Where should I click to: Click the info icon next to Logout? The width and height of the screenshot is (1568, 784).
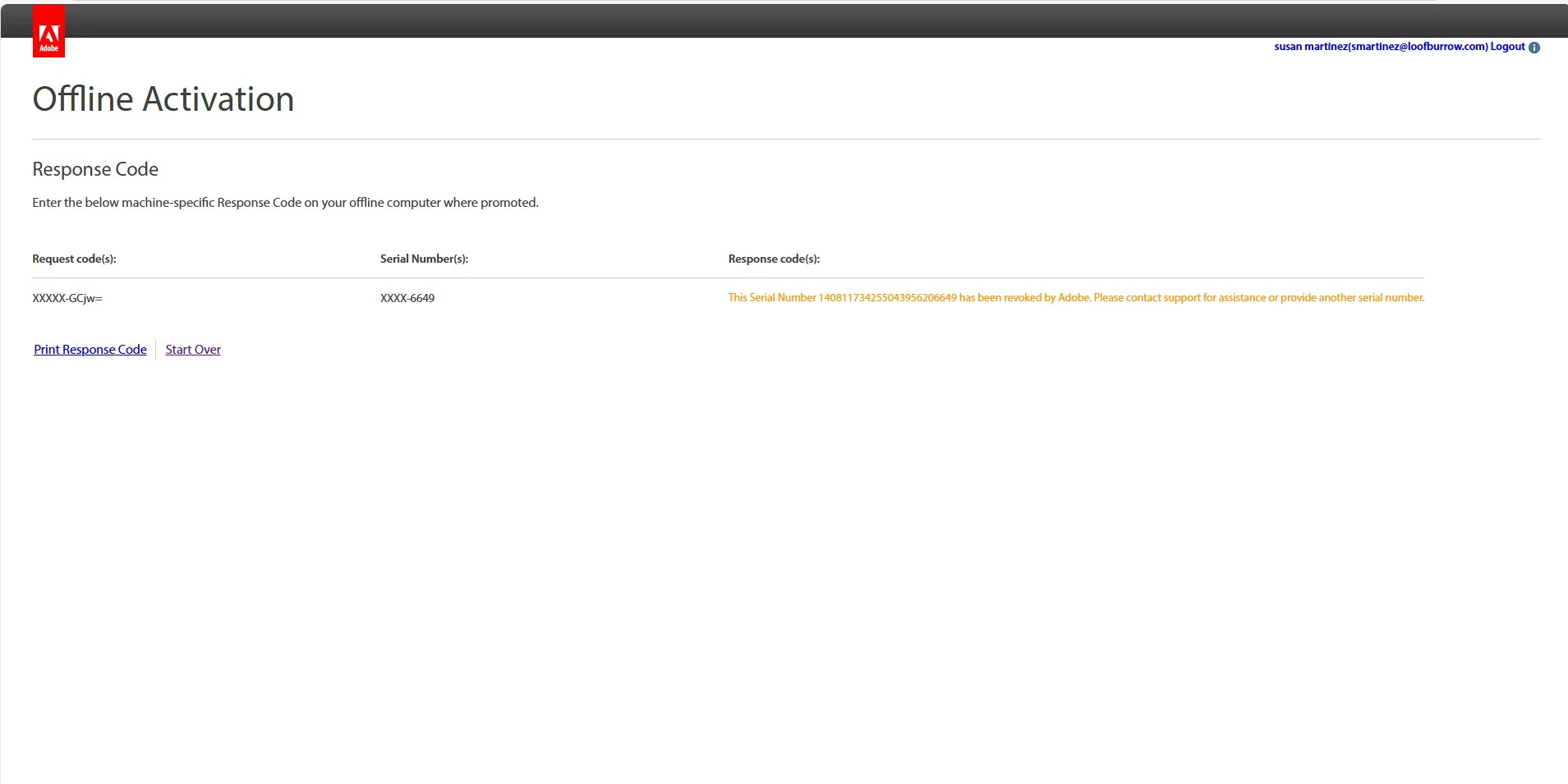pyautogui.click(x=1534, y=48)
